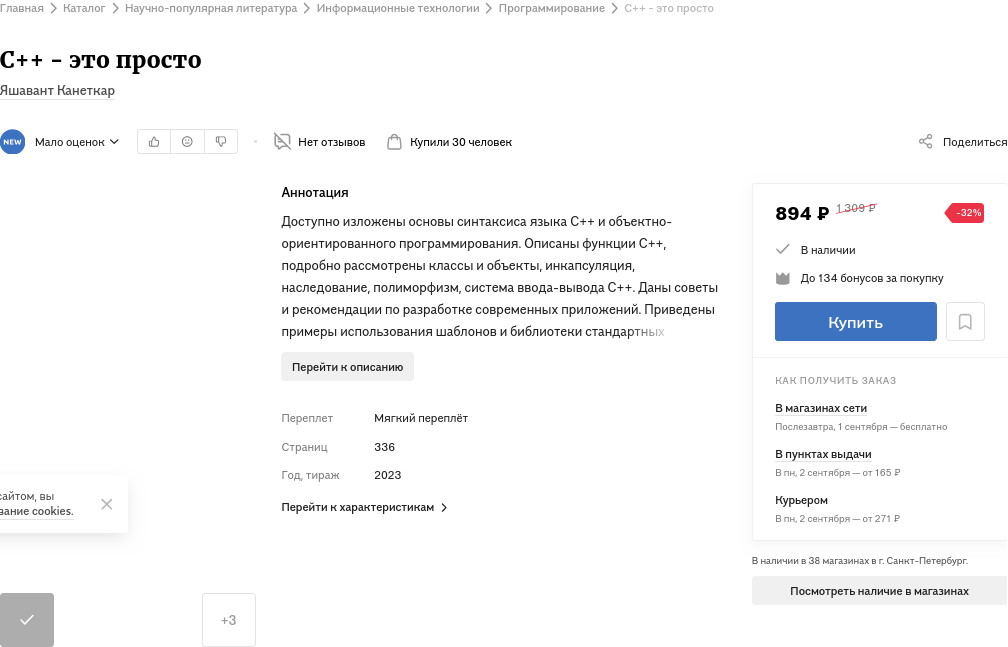This screenshot has height=647, width=1008.
Task: Click the thumbs down rating icon
Action: point(221,142)
